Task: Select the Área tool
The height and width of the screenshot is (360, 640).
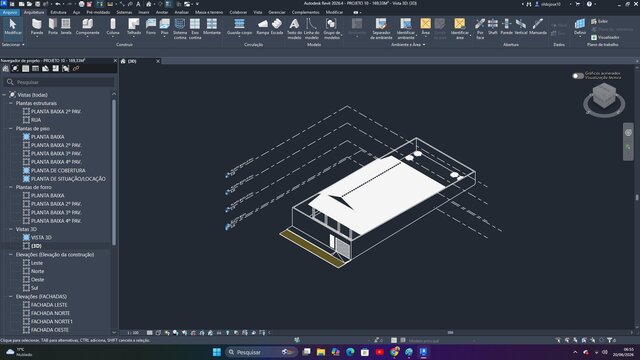Action: [425, 27]
